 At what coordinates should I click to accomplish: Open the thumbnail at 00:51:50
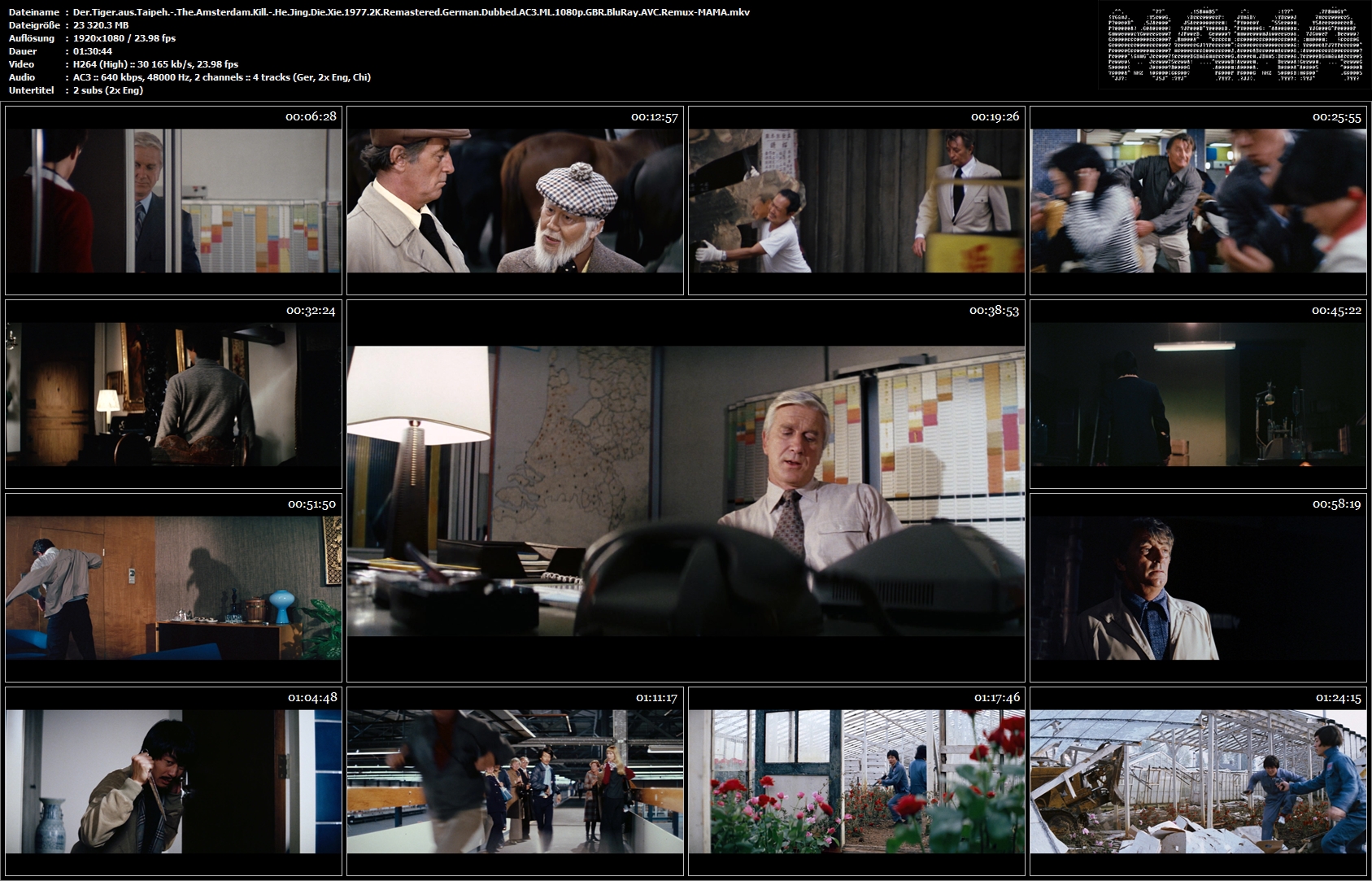tap(173, 587)
